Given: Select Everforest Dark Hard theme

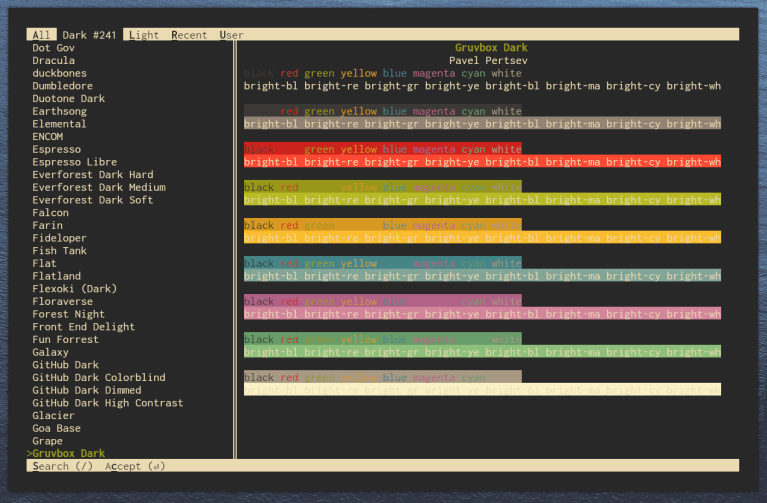Looking at the screenshot, I should 92,175.
